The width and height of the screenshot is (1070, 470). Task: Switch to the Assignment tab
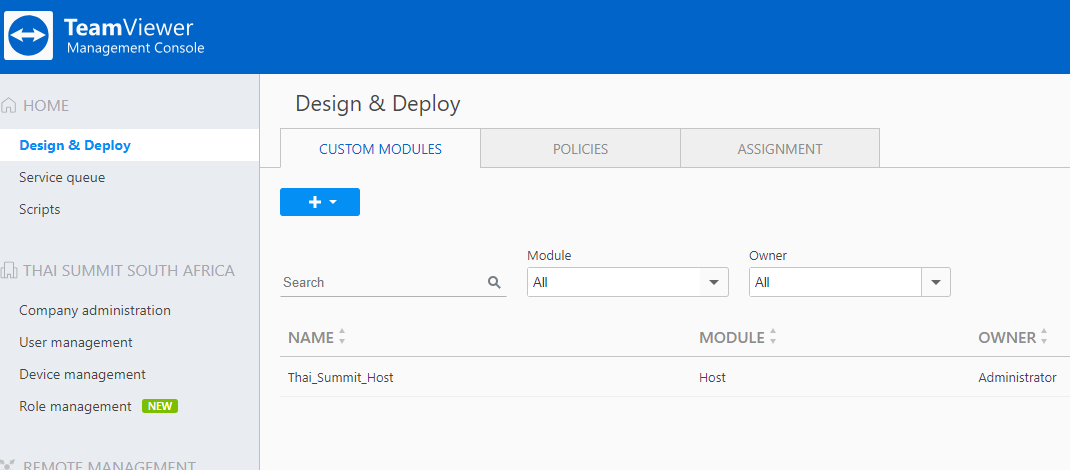point(780,149)
